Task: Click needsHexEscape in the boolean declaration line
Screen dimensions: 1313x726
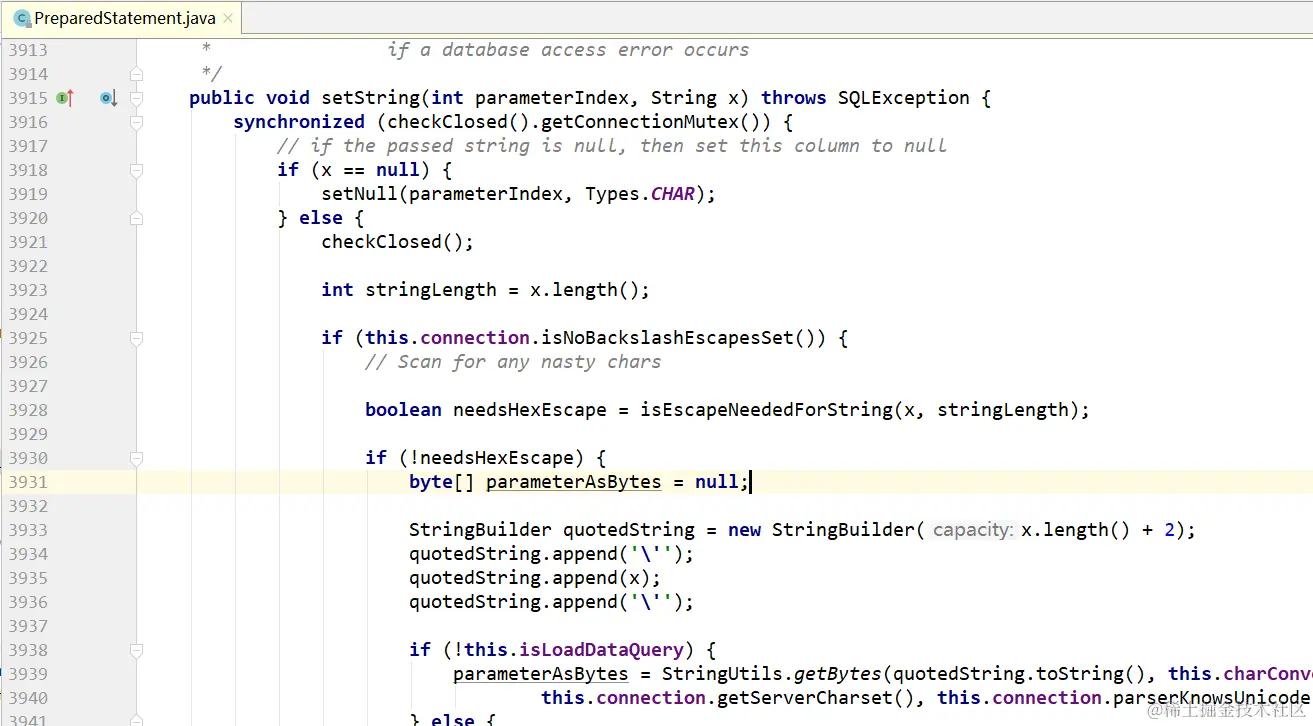Action: pyautogui.click(x=530, y=410)
